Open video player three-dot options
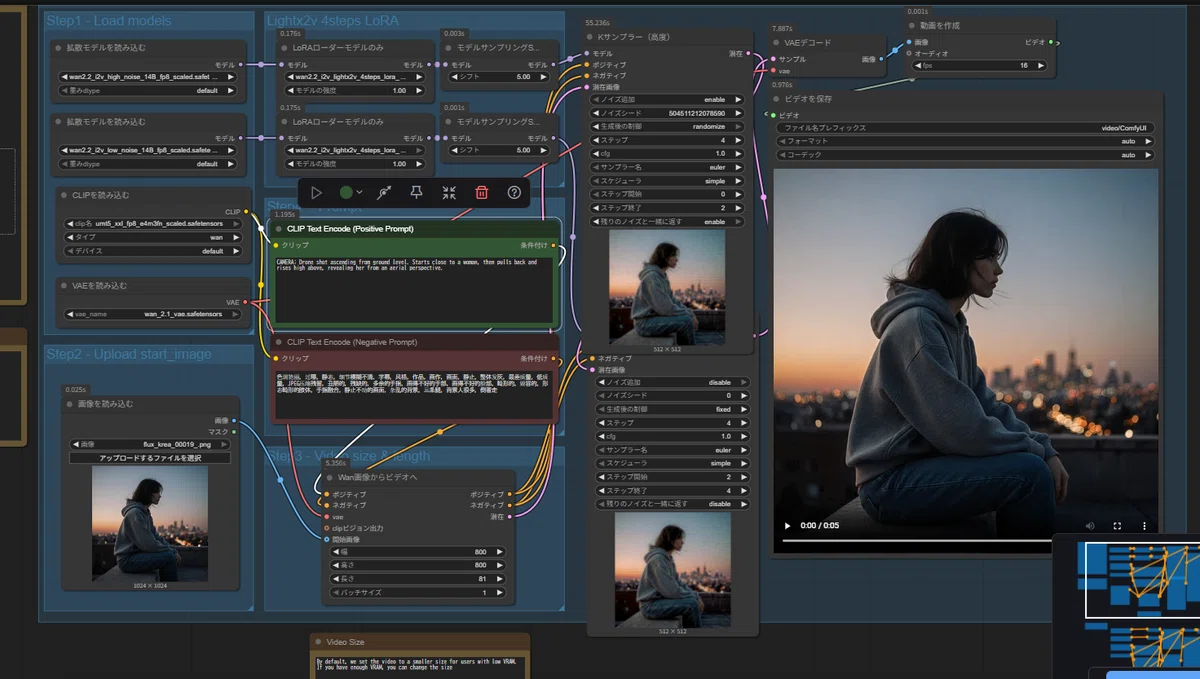The width and height of the screenshot is (1200, 679). (1144, 526)
